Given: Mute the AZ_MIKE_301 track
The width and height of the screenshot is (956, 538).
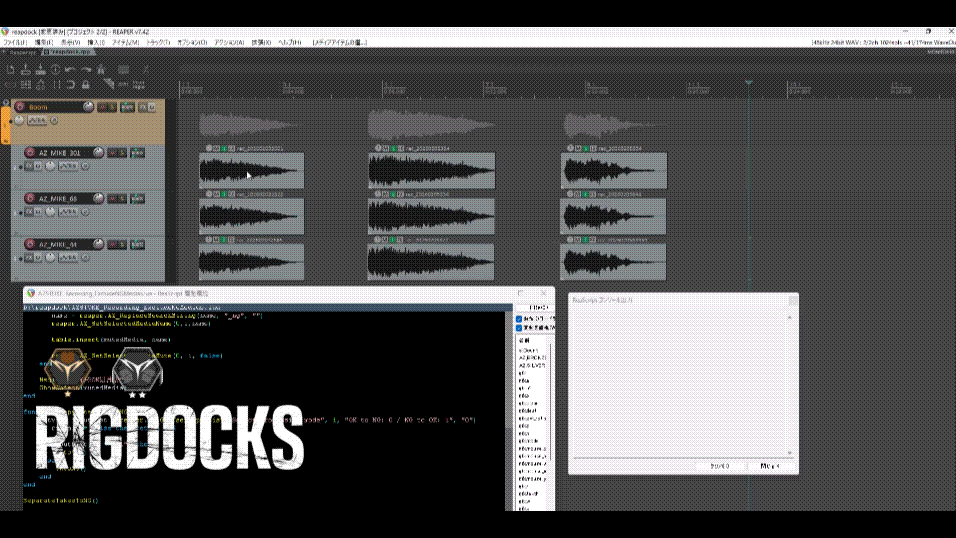Looking at the screenshot, I should (x=113, y=152).
